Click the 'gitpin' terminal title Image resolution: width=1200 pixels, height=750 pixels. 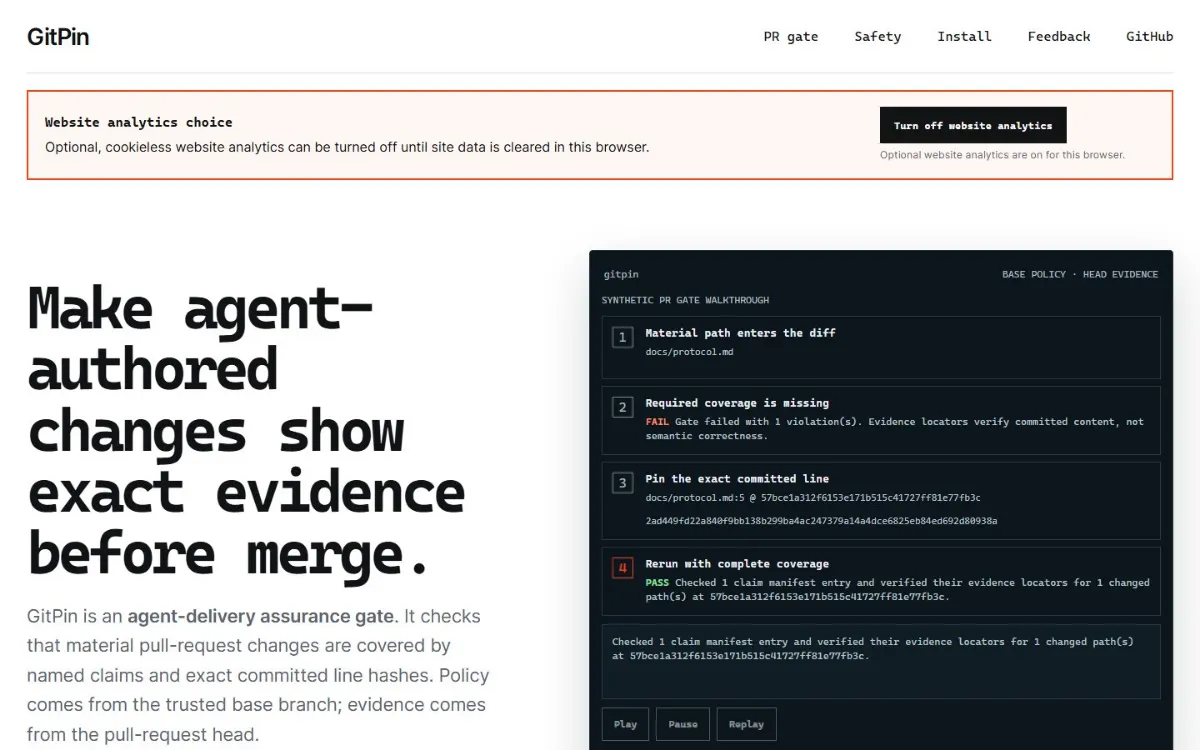tap(621, 274)
